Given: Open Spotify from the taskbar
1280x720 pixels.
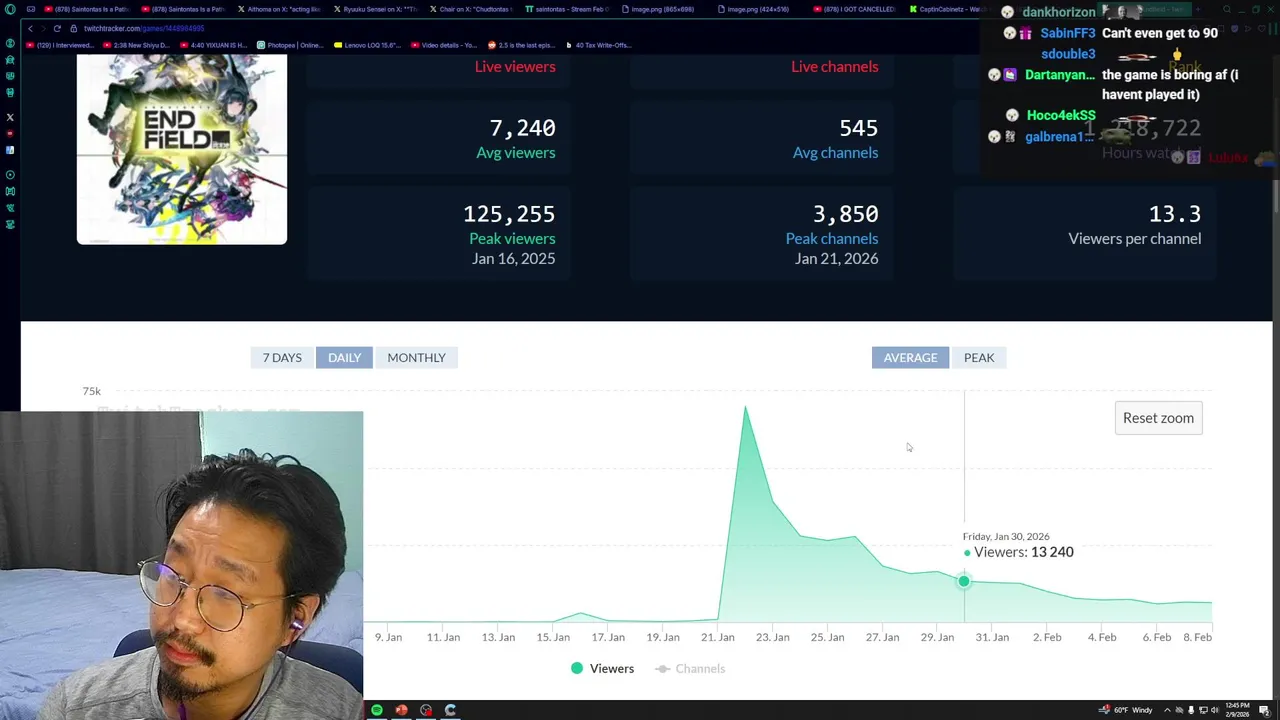Looking at the screenshot, I should [x=377, y=710].
